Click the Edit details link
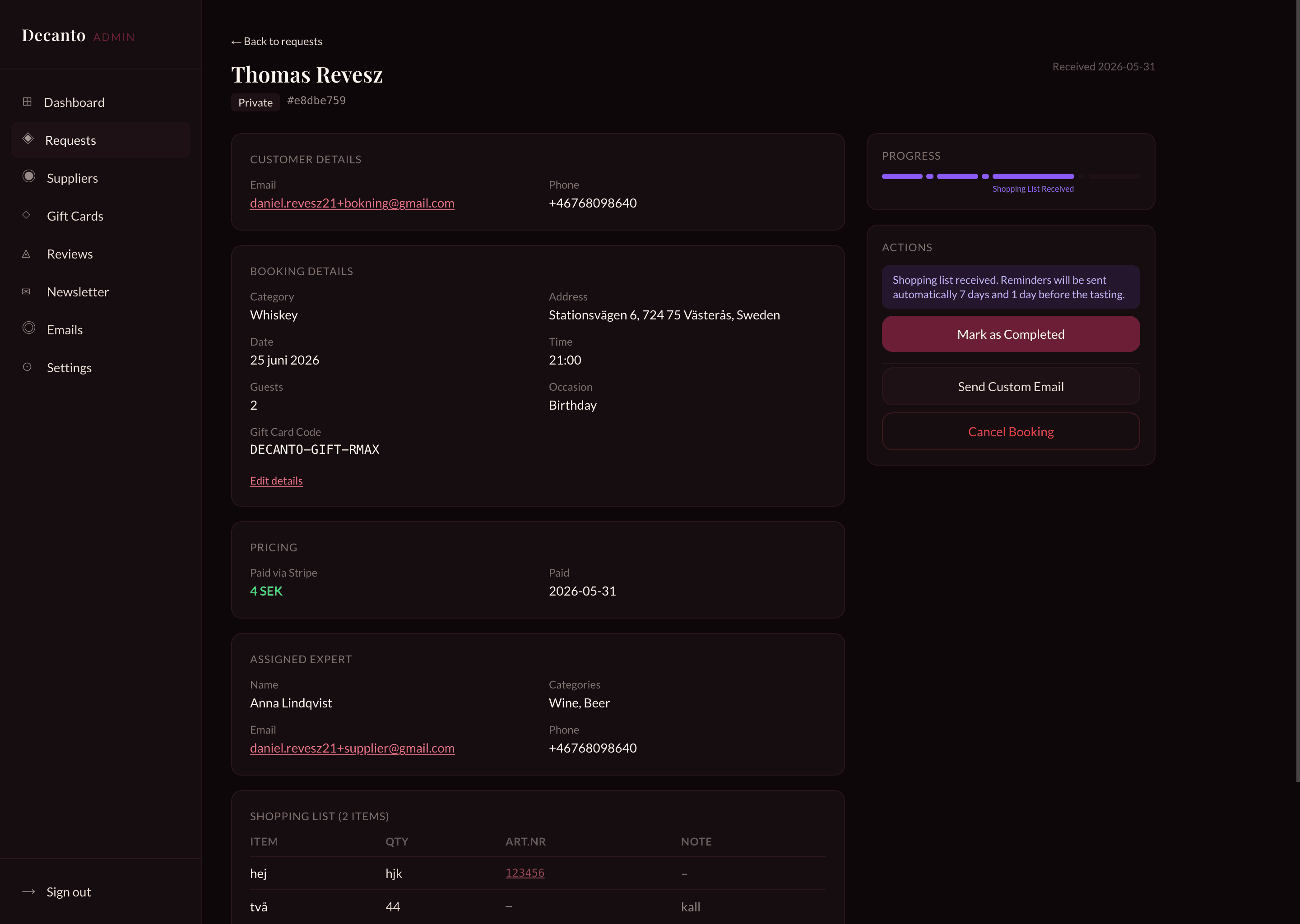The width and height of the screenshot is (1300, 924). pos(276,481)
